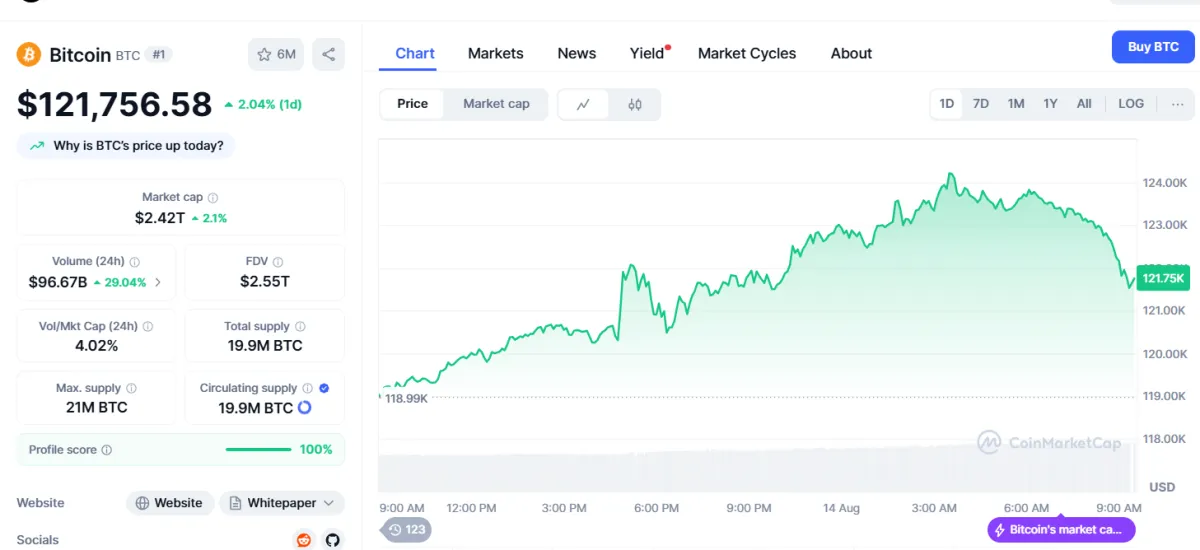Image resolution: width=1200 pixels, height=550 pixels.
Task: Click the Buy BTC button
Action: (x=1153, y=47)
